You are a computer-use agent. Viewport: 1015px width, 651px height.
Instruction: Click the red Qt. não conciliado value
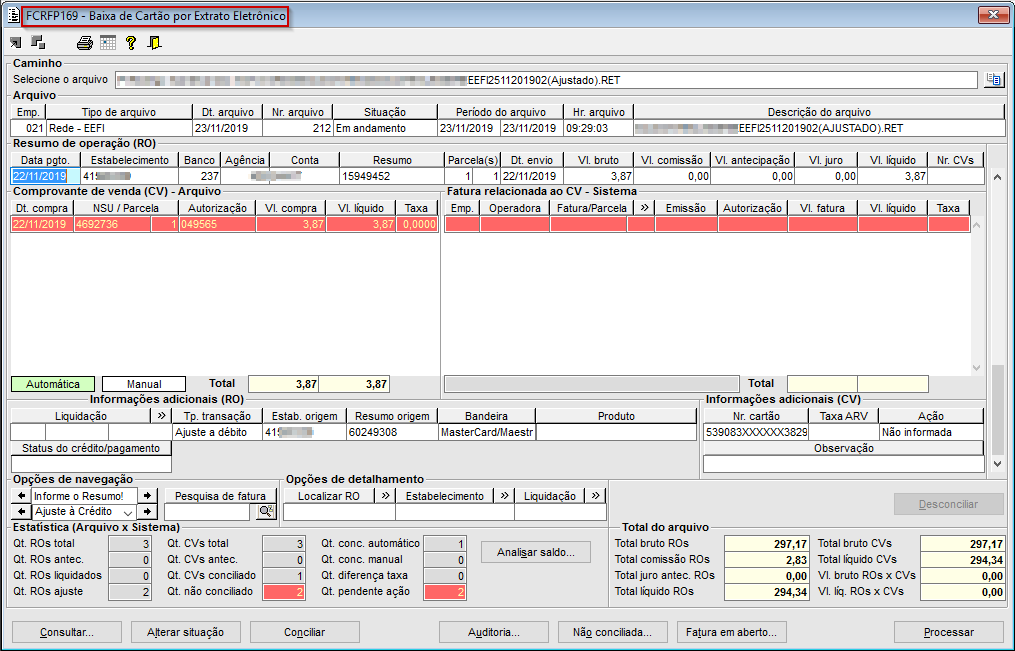[284, 591]
